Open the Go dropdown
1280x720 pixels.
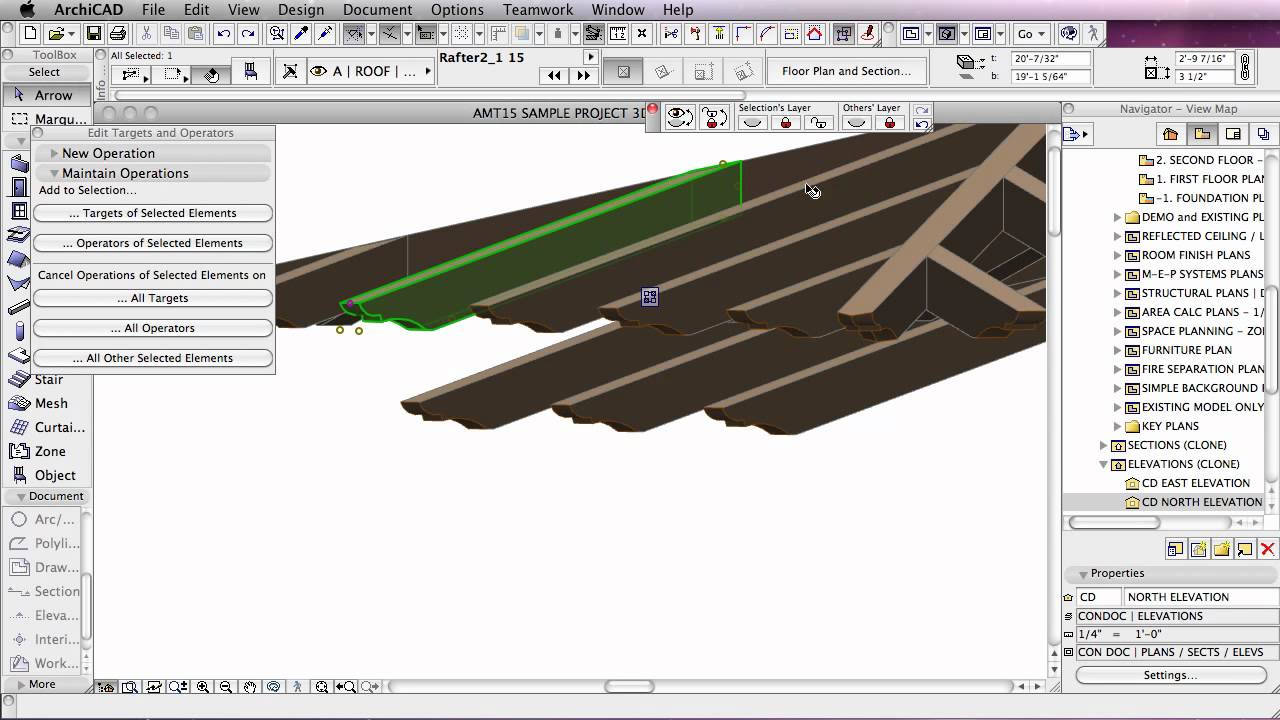pos(1030,33)
